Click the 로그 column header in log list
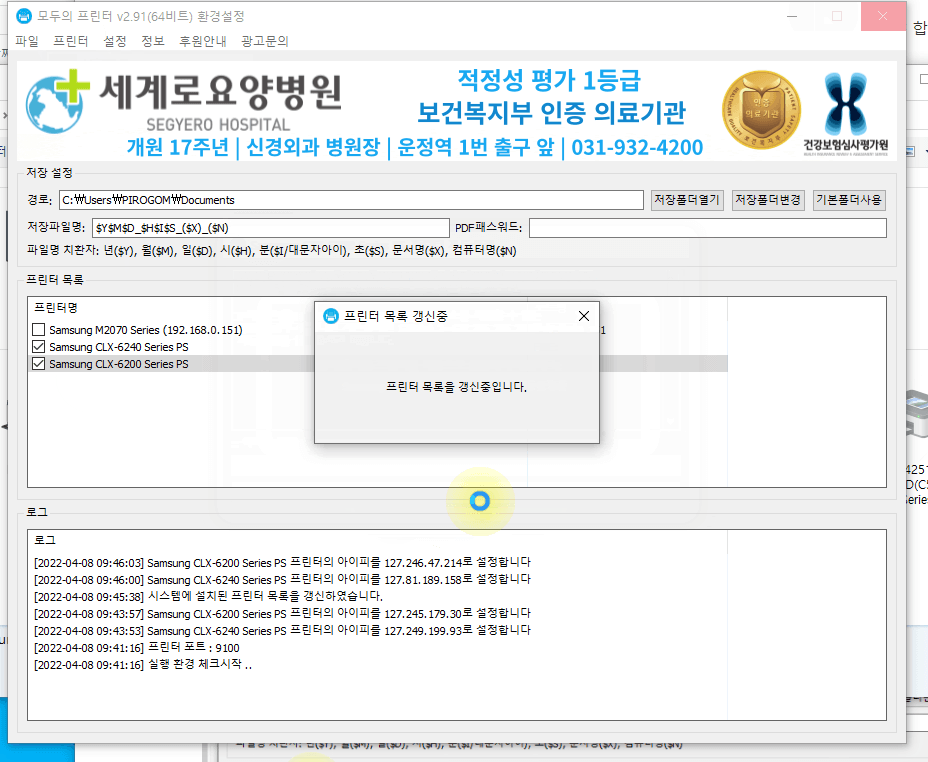 (x=45, y=540)
